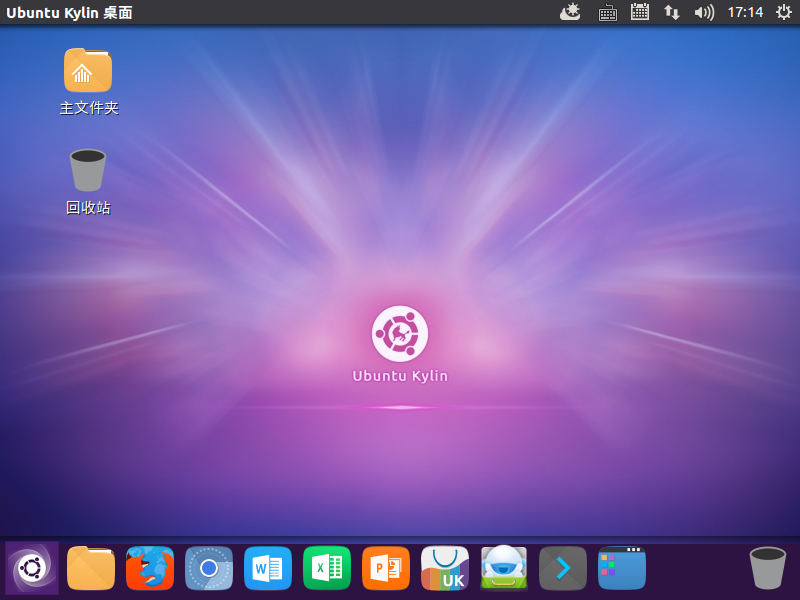The height and width of the screenshot is (600, 800).
Task: Launch the Youker Assistant
Action: pos(503,568)
